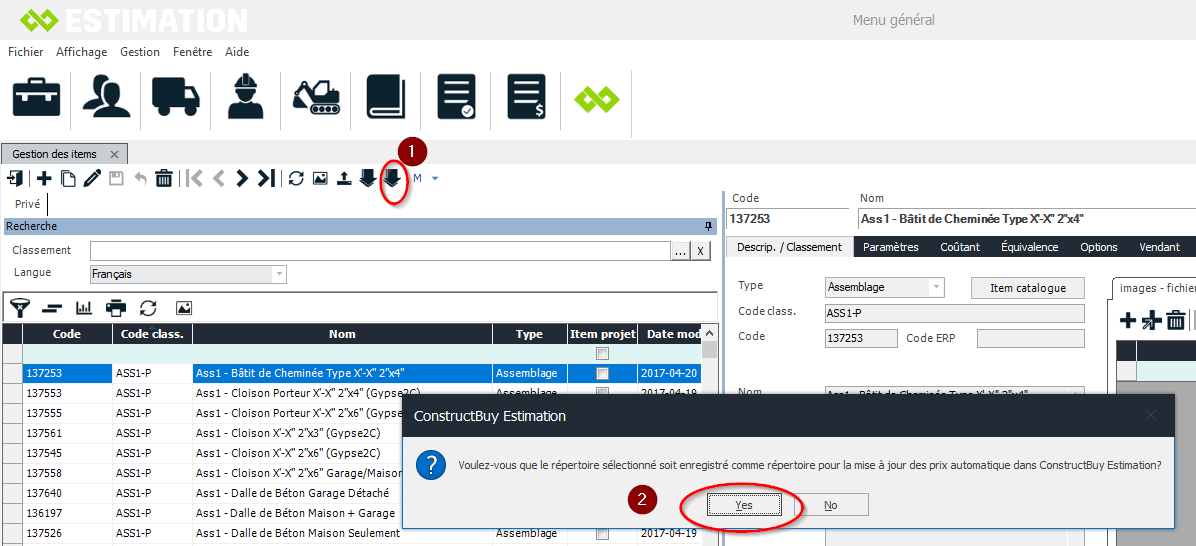The image size is (1196, 546).
Task: Click Yes in the ConstructBuy dialog
Action: click(x=743, y=505)
